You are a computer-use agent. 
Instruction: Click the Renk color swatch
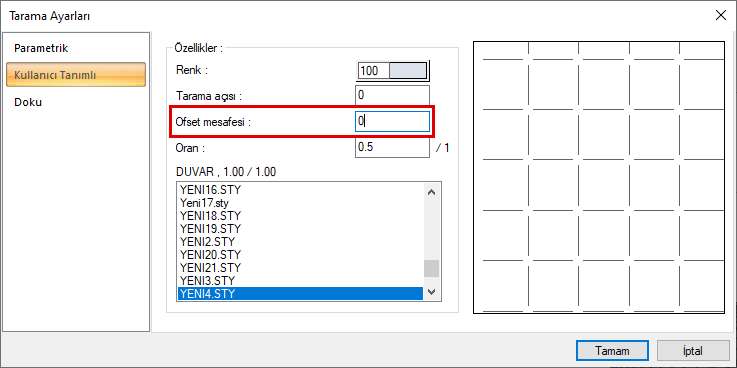(408, 70)
